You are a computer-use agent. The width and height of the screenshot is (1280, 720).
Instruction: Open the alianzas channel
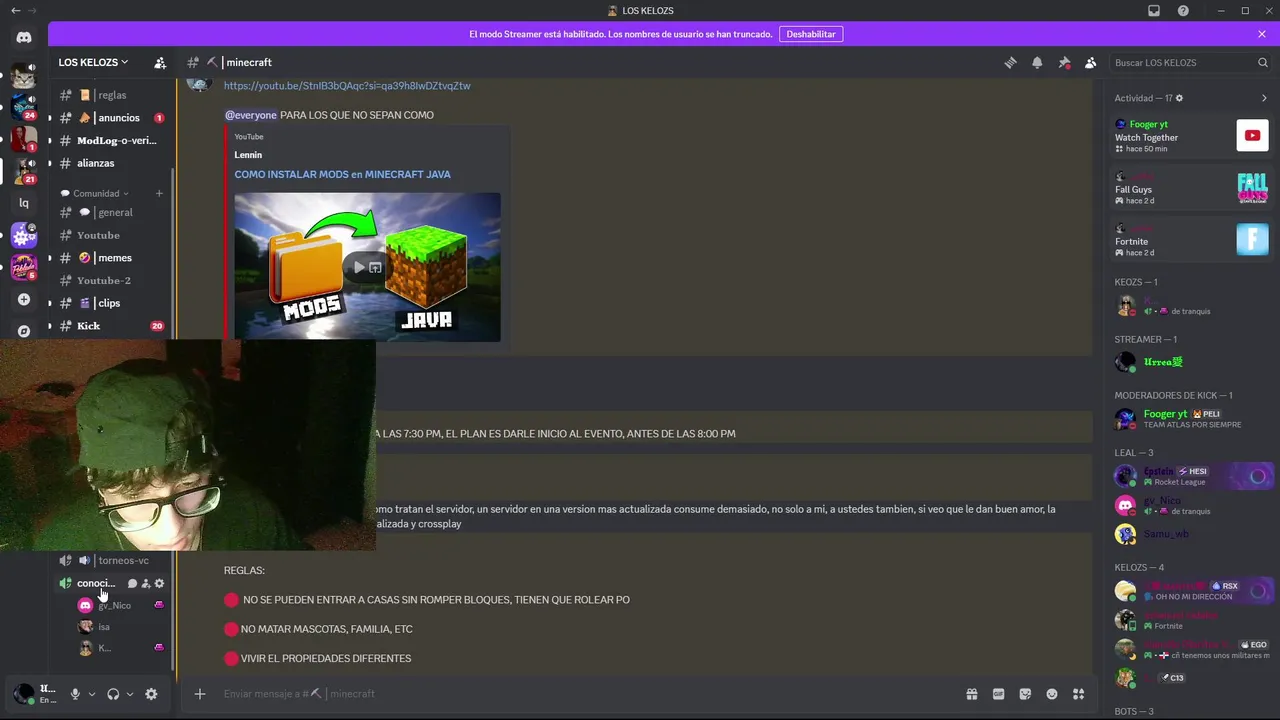coord(112,163)
